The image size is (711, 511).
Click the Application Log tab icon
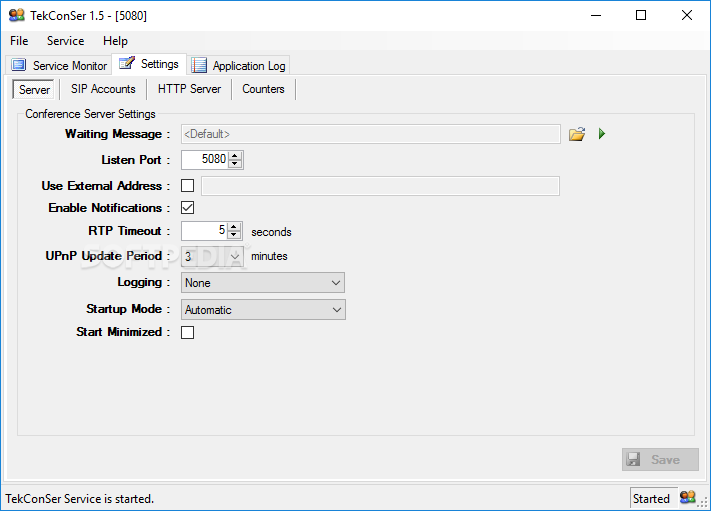coord(199,65)
